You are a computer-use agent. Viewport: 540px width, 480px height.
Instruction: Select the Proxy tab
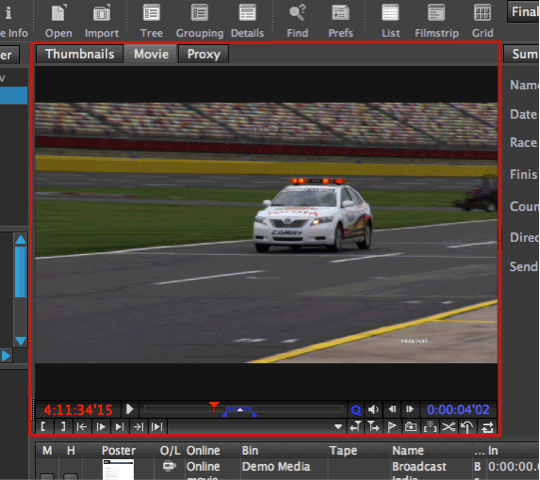(x=204, y=54)
